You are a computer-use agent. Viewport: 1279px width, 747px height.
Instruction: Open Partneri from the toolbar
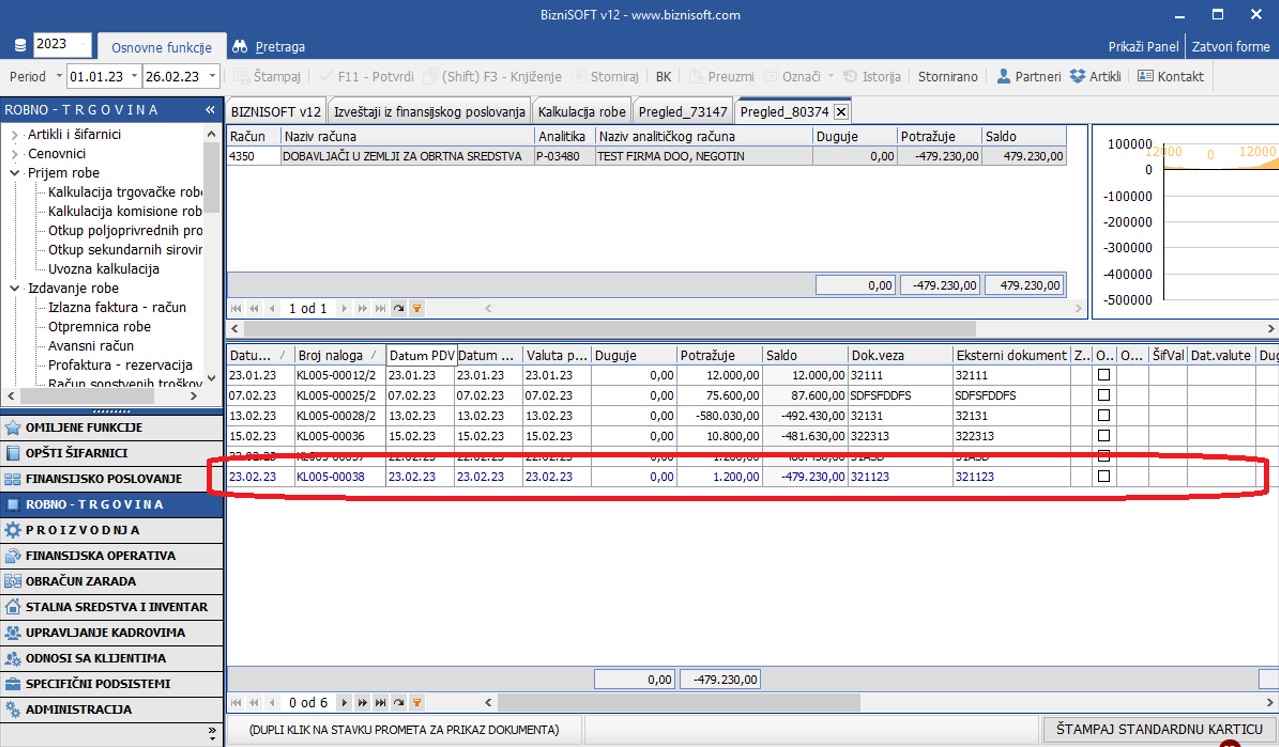1028,76
